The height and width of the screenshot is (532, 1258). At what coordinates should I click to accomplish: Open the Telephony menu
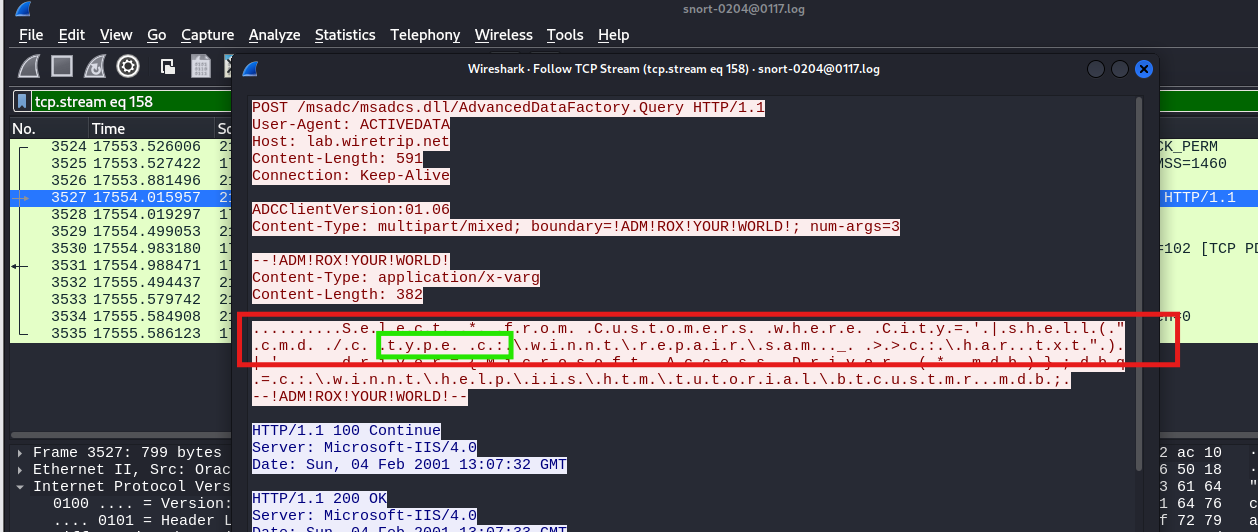pyautogui.click(x=425, y=35)
